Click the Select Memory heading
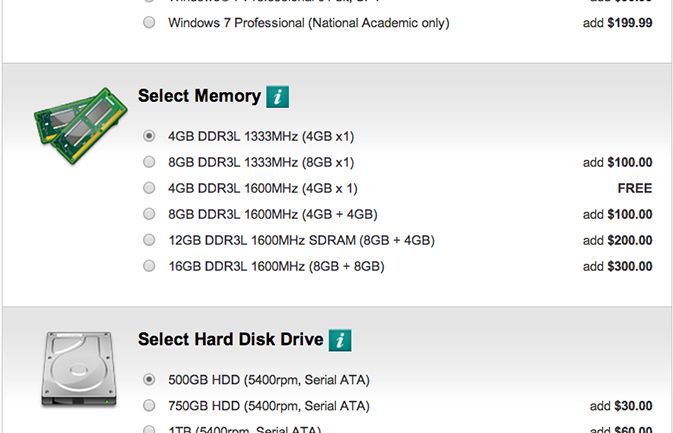 click(x=199, y=97)
